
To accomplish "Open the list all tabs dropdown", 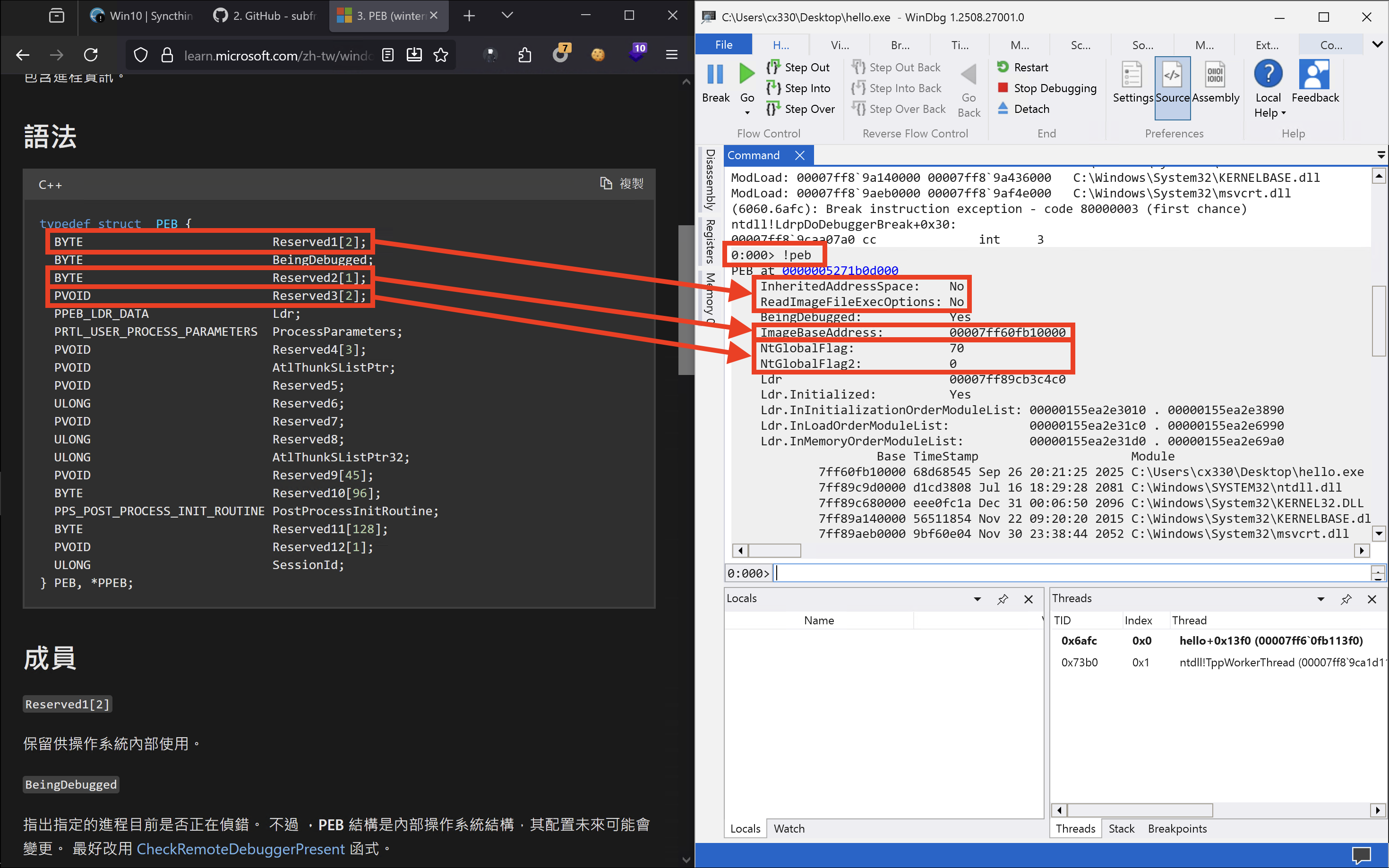I will [506, 16].
